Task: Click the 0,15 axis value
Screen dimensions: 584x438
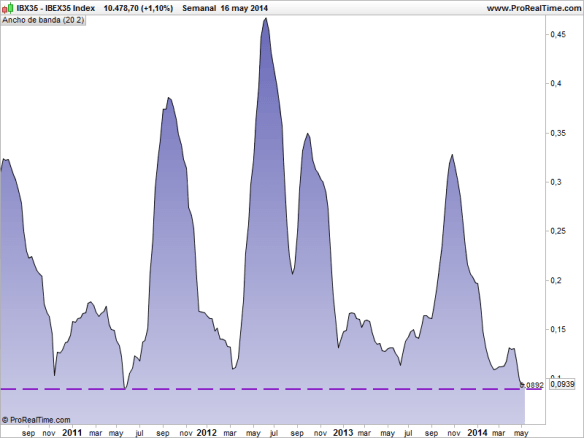Action: (558, 330)
